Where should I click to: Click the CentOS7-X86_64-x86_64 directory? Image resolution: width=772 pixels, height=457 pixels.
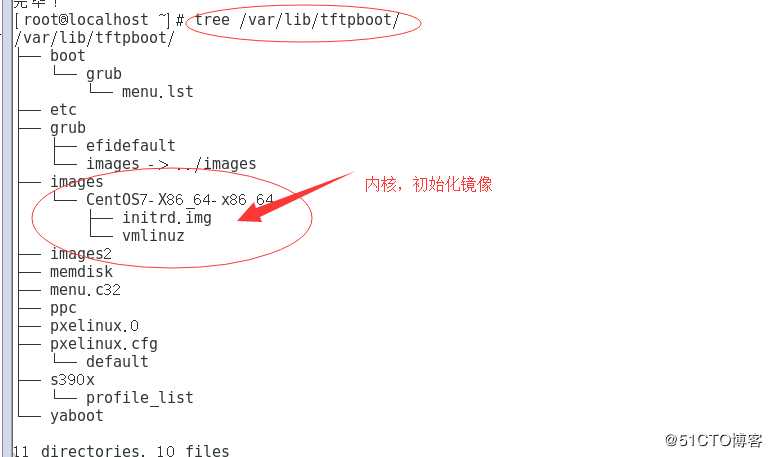click(x=180, y=199)
